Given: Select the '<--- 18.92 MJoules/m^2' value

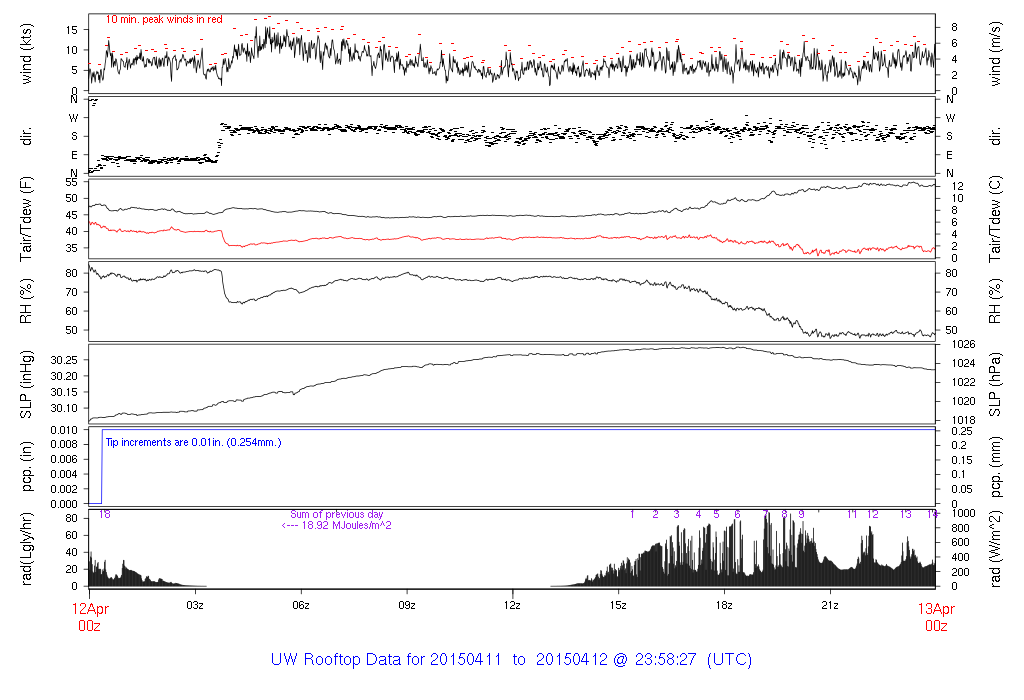Looking at the screenshot, I should coord(336,525).
